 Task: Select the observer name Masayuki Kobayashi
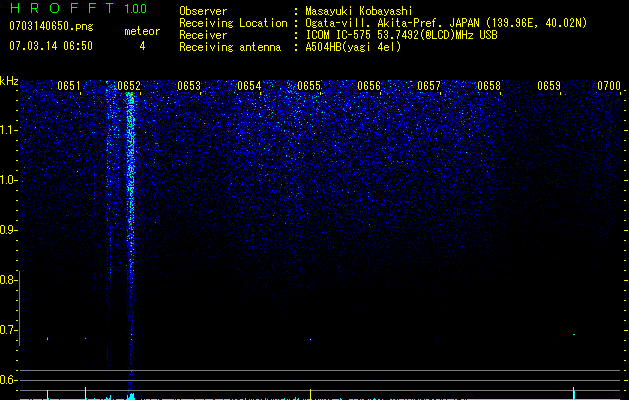359,11
